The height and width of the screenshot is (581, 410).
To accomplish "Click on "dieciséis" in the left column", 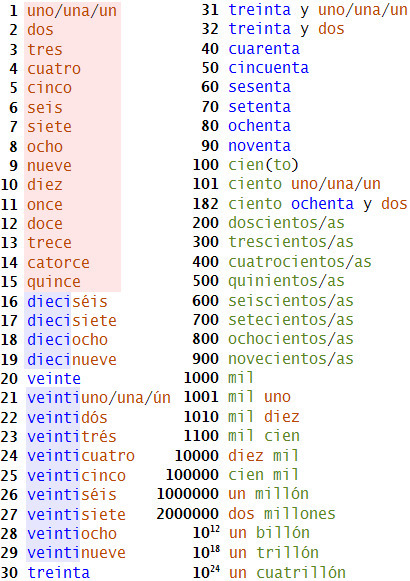I will pos(67,302).
